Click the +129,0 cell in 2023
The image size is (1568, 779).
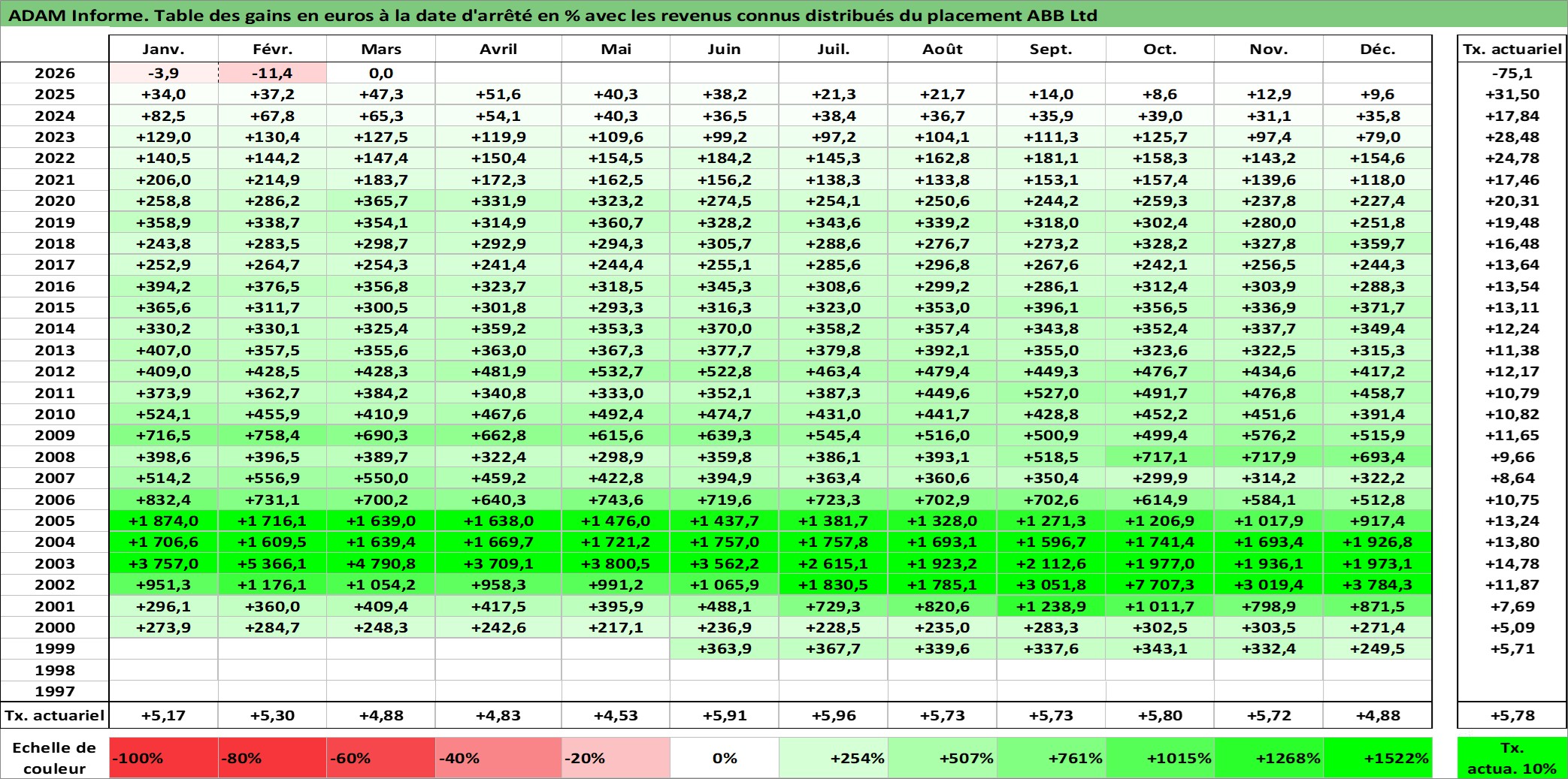click(163, 137)
